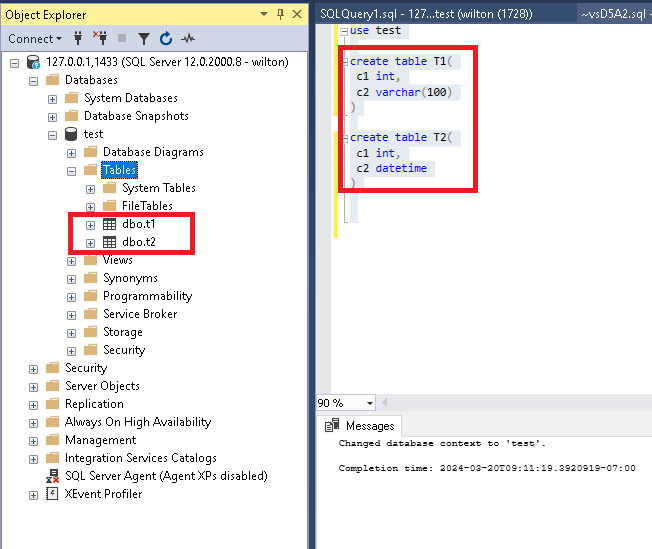Select the Tables tree item label

coord(119,170)
